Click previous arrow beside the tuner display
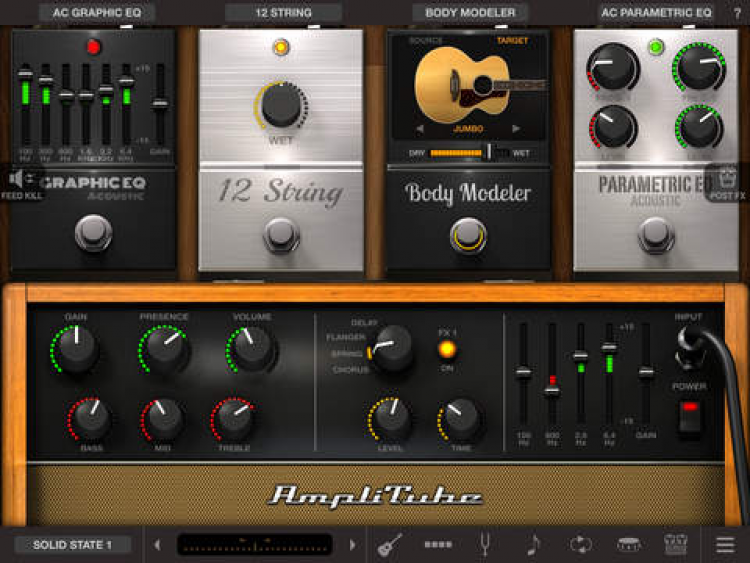750x563 pixels. [x=157, y=545]
